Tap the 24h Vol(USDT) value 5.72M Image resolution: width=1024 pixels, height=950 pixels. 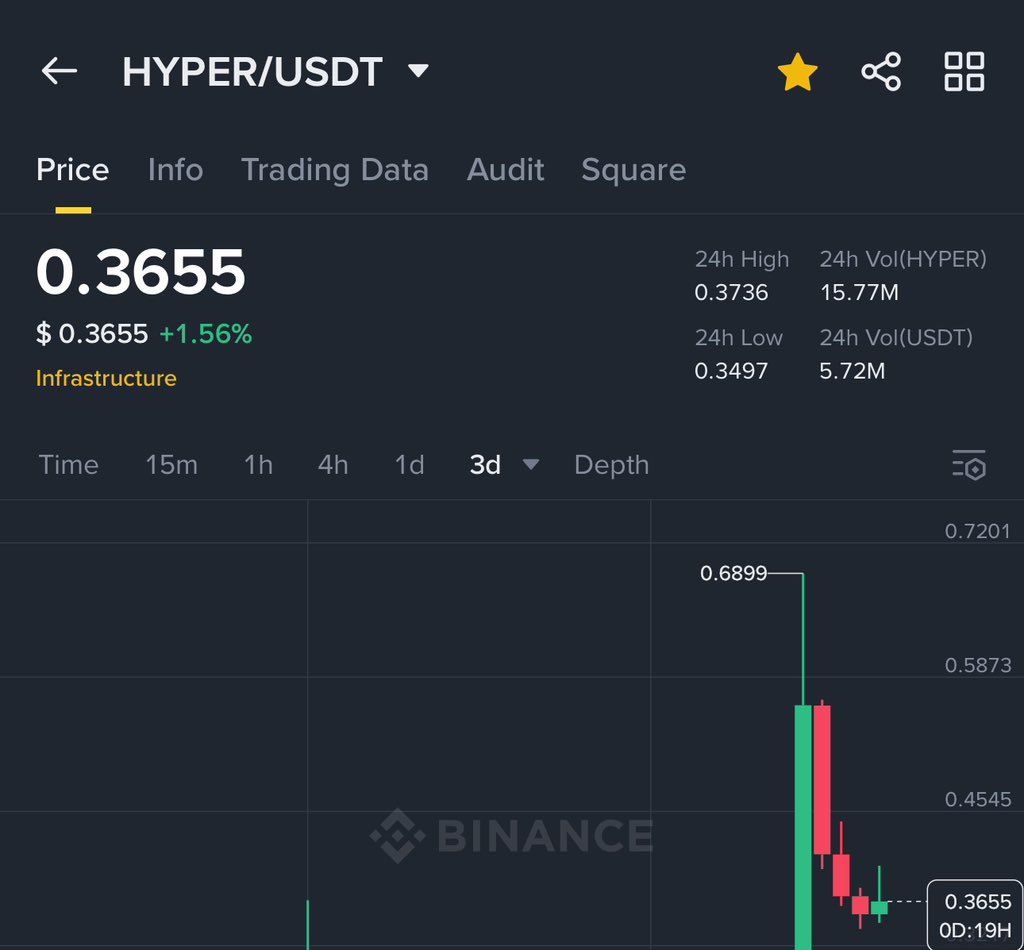click(x=852, y=370)
